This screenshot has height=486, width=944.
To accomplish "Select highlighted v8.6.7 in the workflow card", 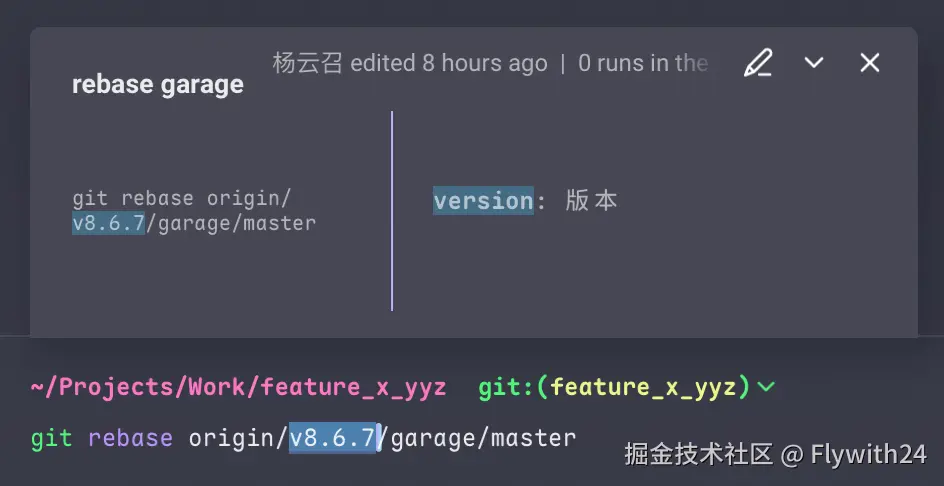I will [x=109, y=223].
